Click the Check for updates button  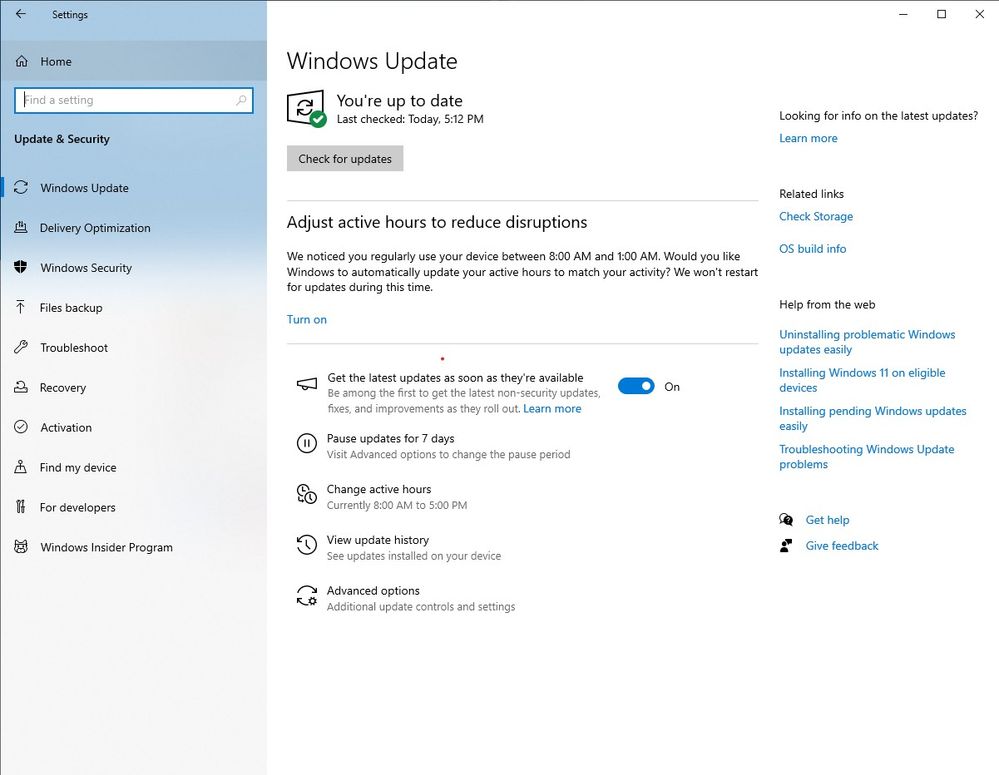point(345,159)
